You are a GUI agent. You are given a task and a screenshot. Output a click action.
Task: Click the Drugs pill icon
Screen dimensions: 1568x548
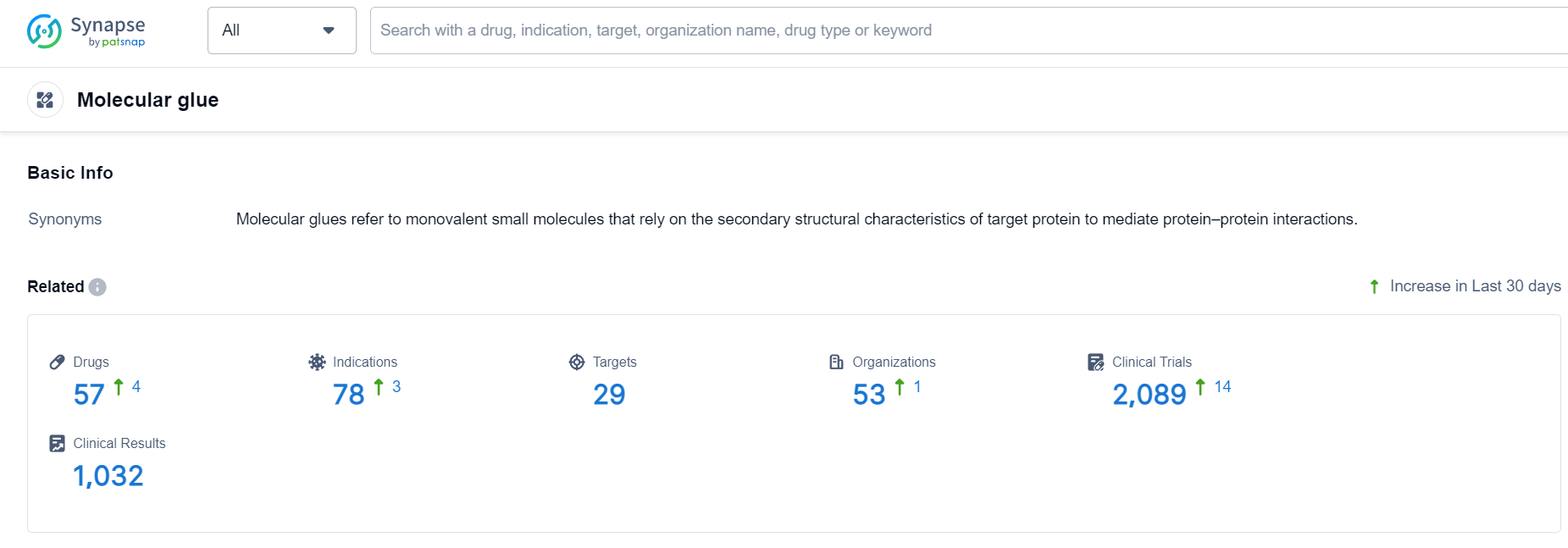coord(58,363)
